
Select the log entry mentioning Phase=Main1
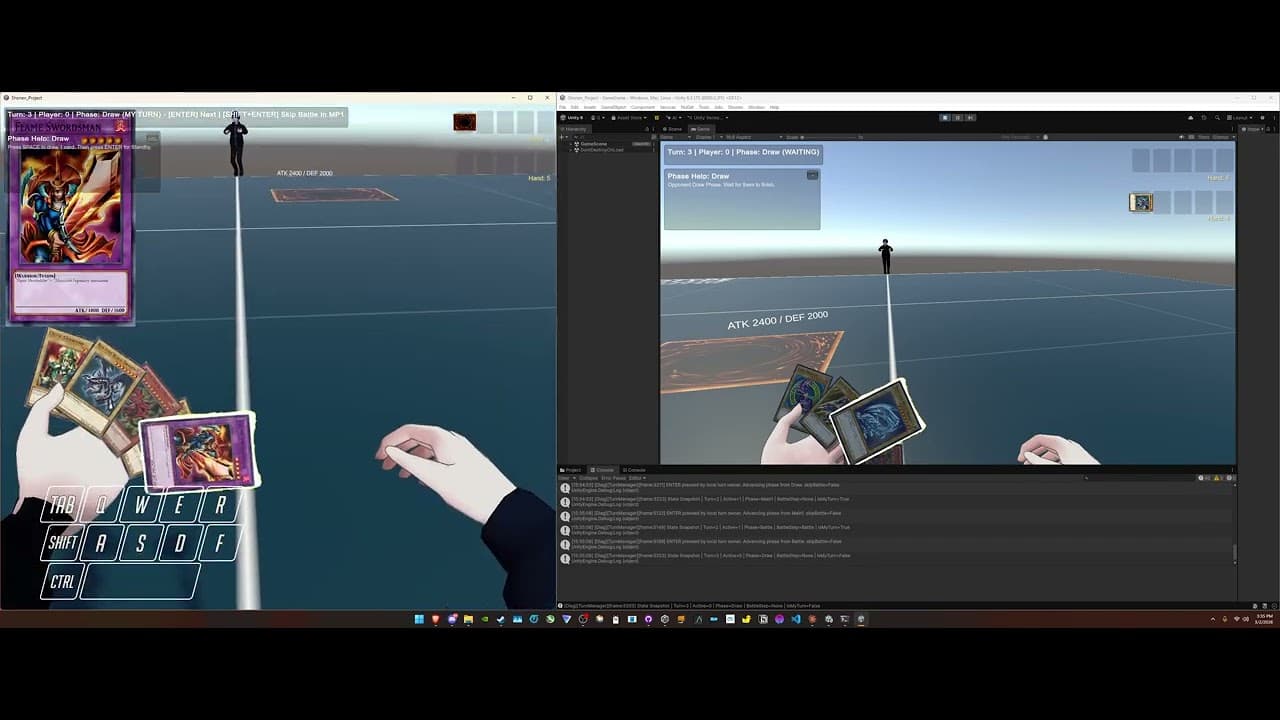898,502
